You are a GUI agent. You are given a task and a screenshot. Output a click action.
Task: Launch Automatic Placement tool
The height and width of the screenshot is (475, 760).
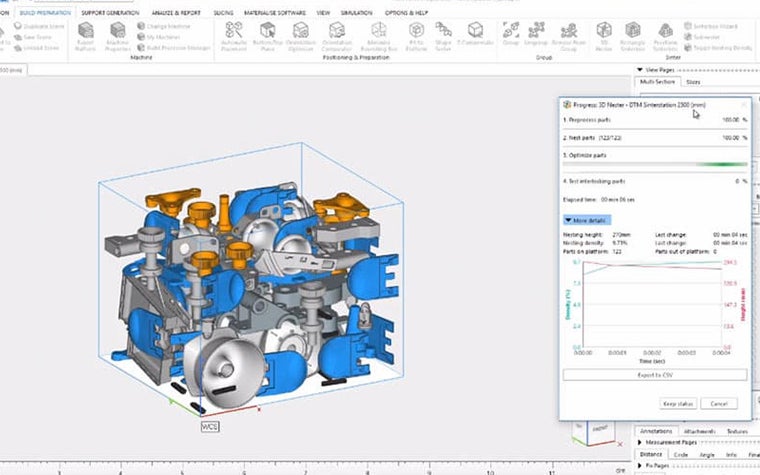234,36
